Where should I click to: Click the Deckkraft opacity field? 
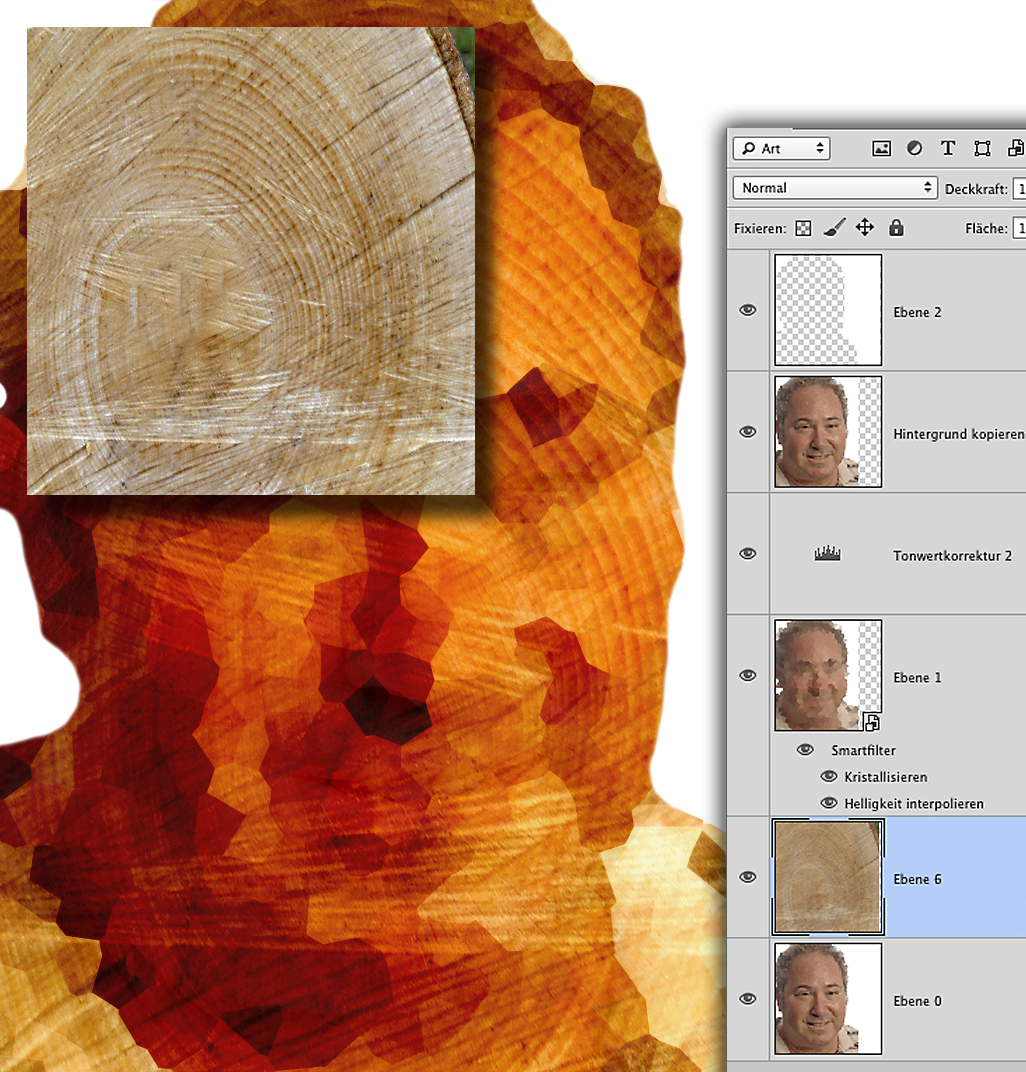tap(1019, 189)
